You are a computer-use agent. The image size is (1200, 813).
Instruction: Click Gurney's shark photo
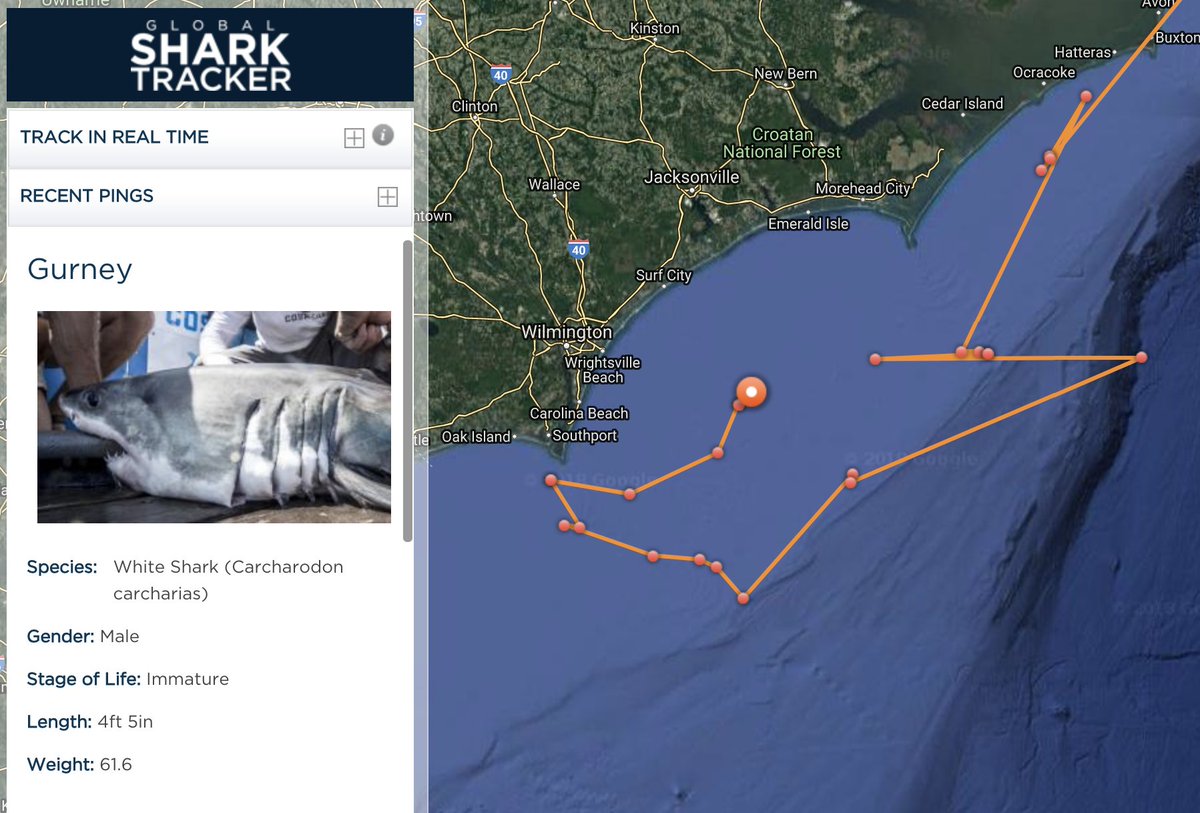[x=214, y=417]
